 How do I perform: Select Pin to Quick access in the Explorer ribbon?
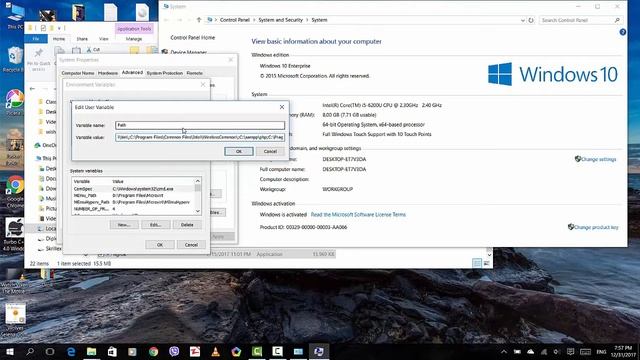(x=39, y=58)
